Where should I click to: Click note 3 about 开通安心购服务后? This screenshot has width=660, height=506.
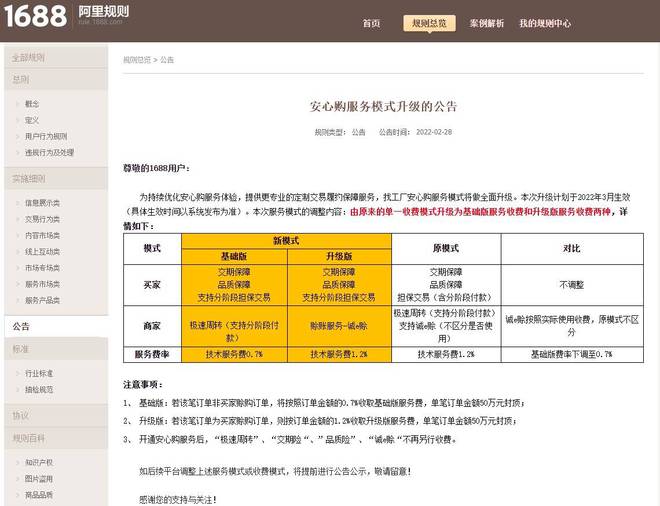290,439
